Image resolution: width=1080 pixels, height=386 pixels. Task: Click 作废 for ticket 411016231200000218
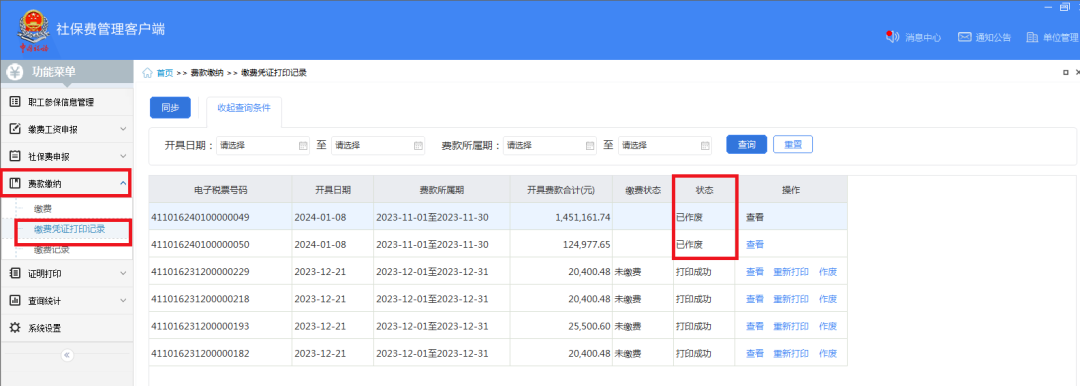click(x=828, y=299)
